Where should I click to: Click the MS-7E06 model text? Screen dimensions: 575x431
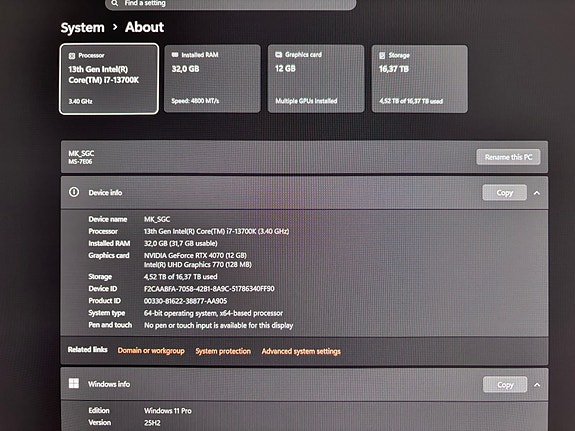(80, 162)
